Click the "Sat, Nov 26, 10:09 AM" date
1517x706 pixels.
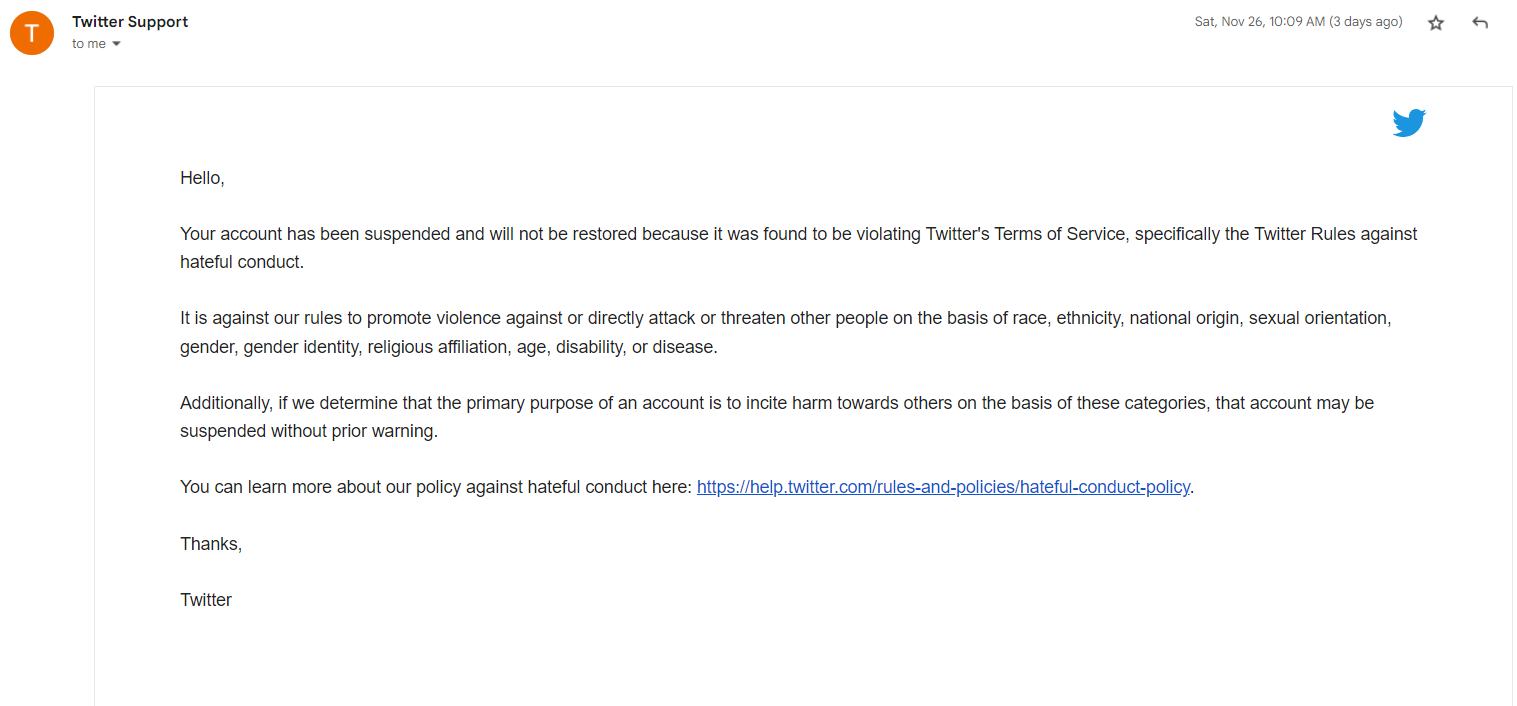pyautogui.click(x=1258, y=22)
